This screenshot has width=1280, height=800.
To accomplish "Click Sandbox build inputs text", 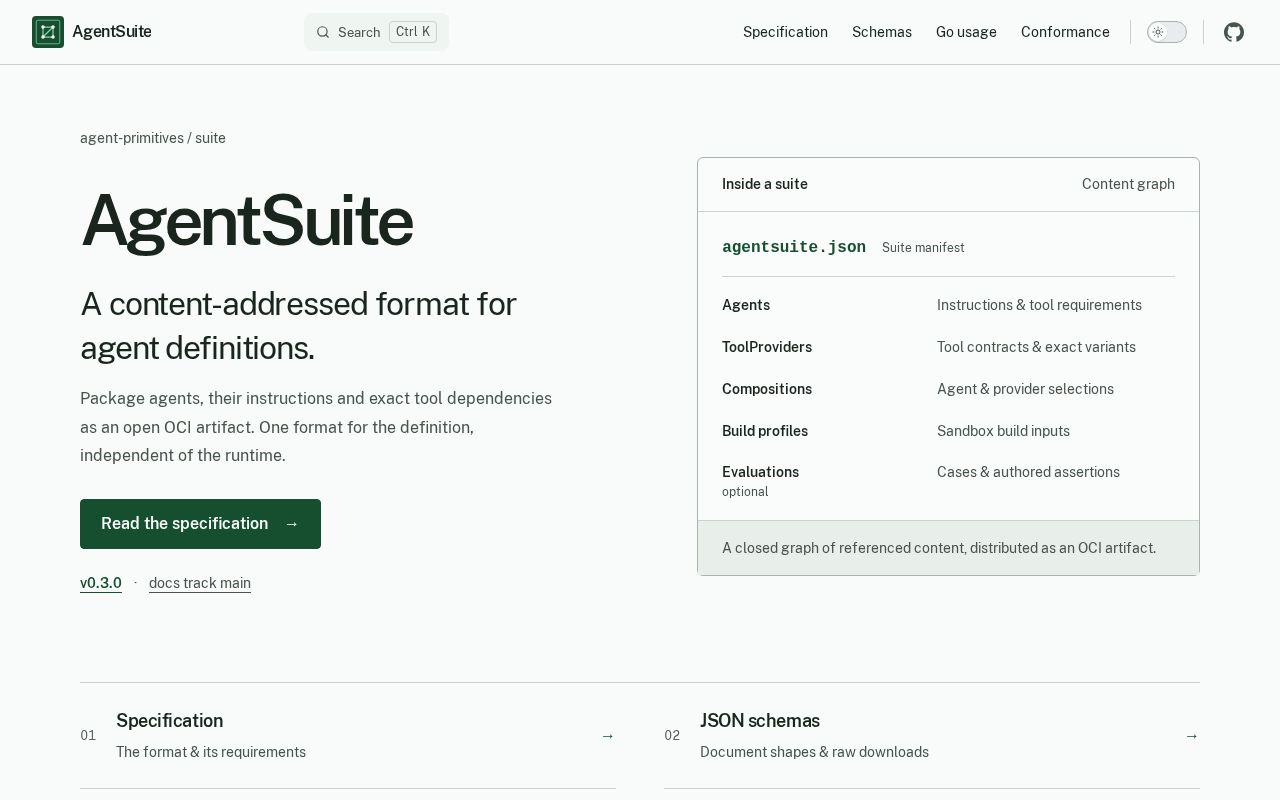I will click(x=1003, y=431).
